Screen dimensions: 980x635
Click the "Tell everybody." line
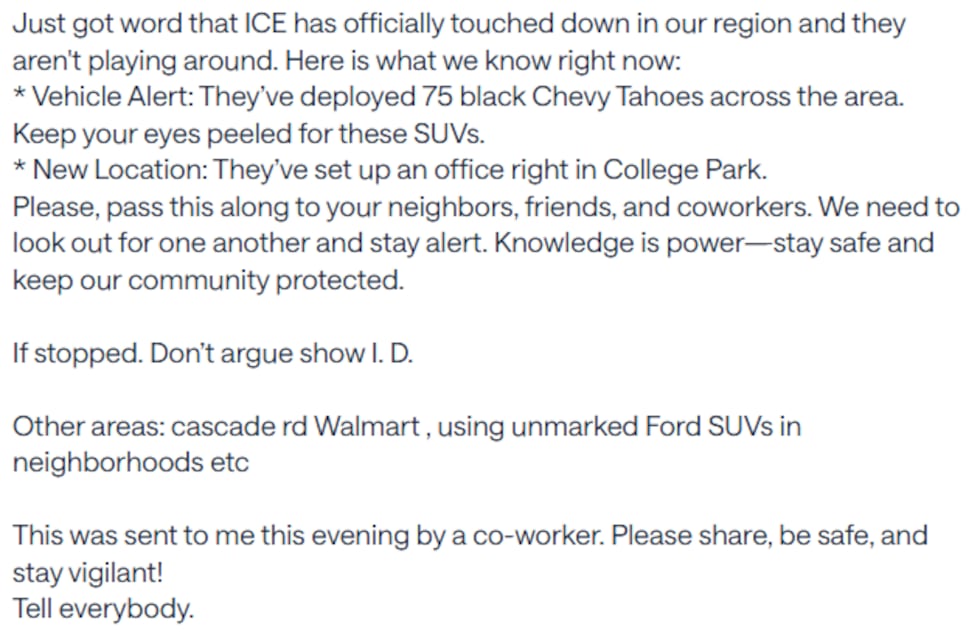tap(103, 609)
